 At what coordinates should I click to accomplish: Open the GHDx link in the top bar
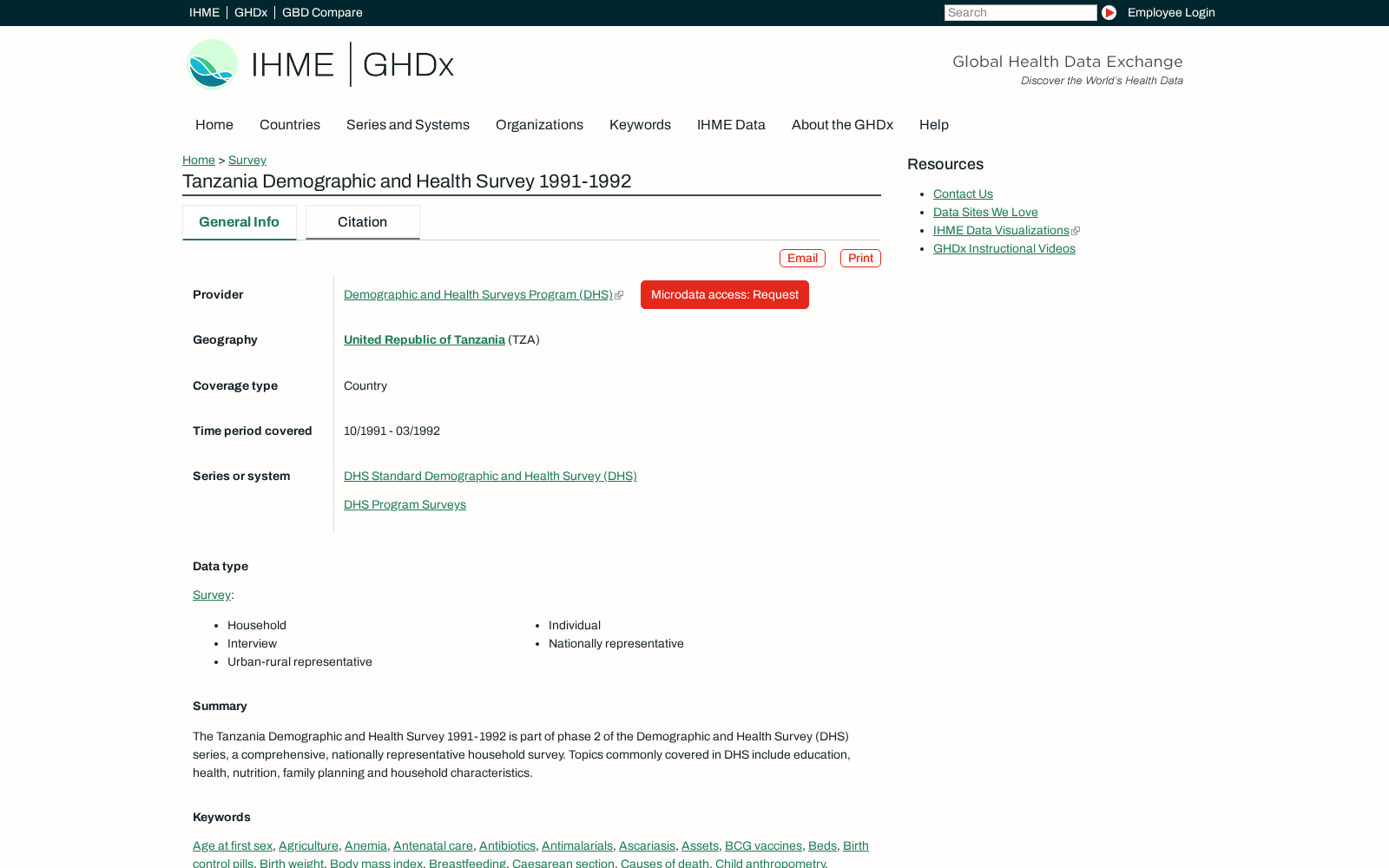[x=251, y=12]
